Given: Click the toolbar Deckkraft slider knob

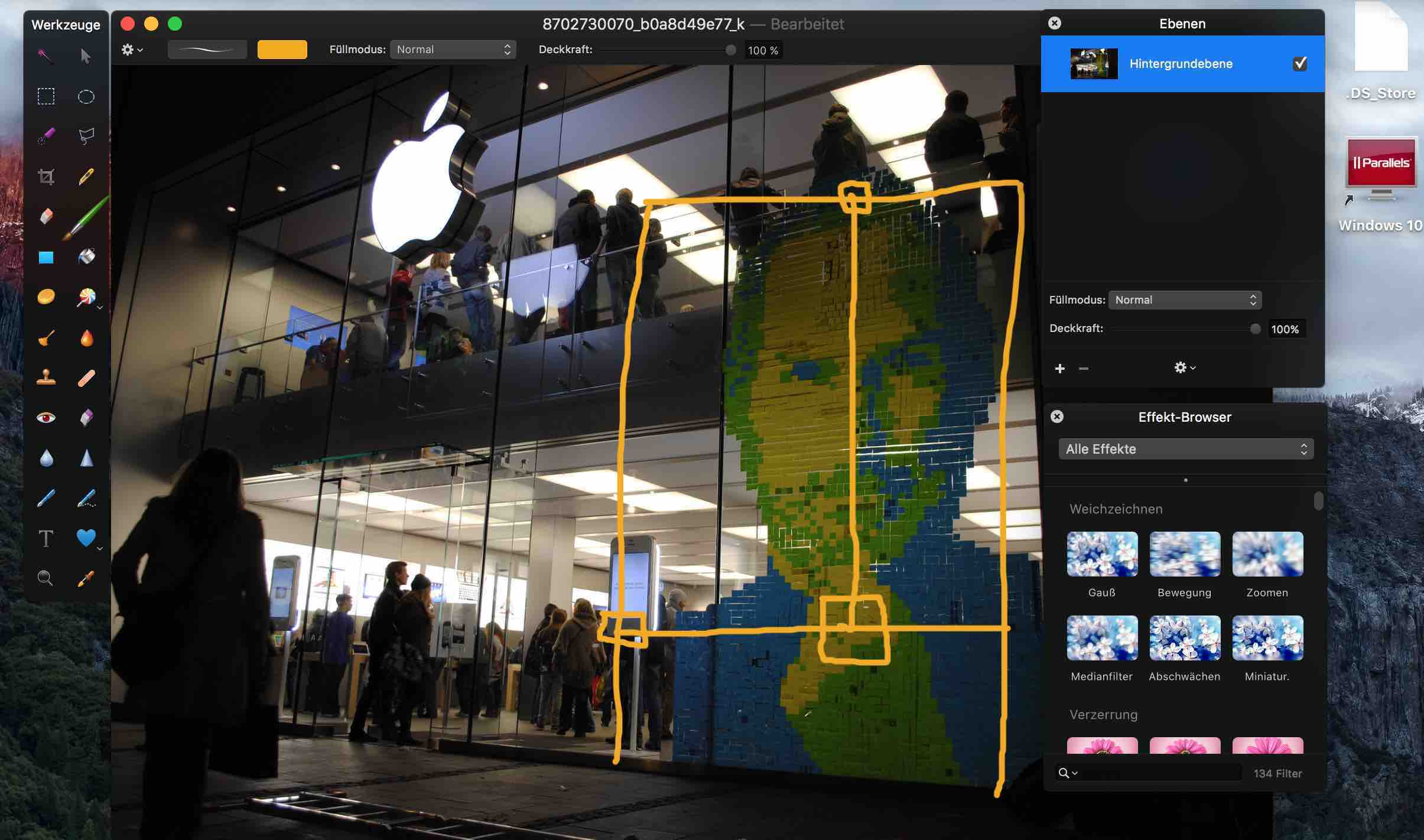Looking at the screenshot, I should click(731, 50).
